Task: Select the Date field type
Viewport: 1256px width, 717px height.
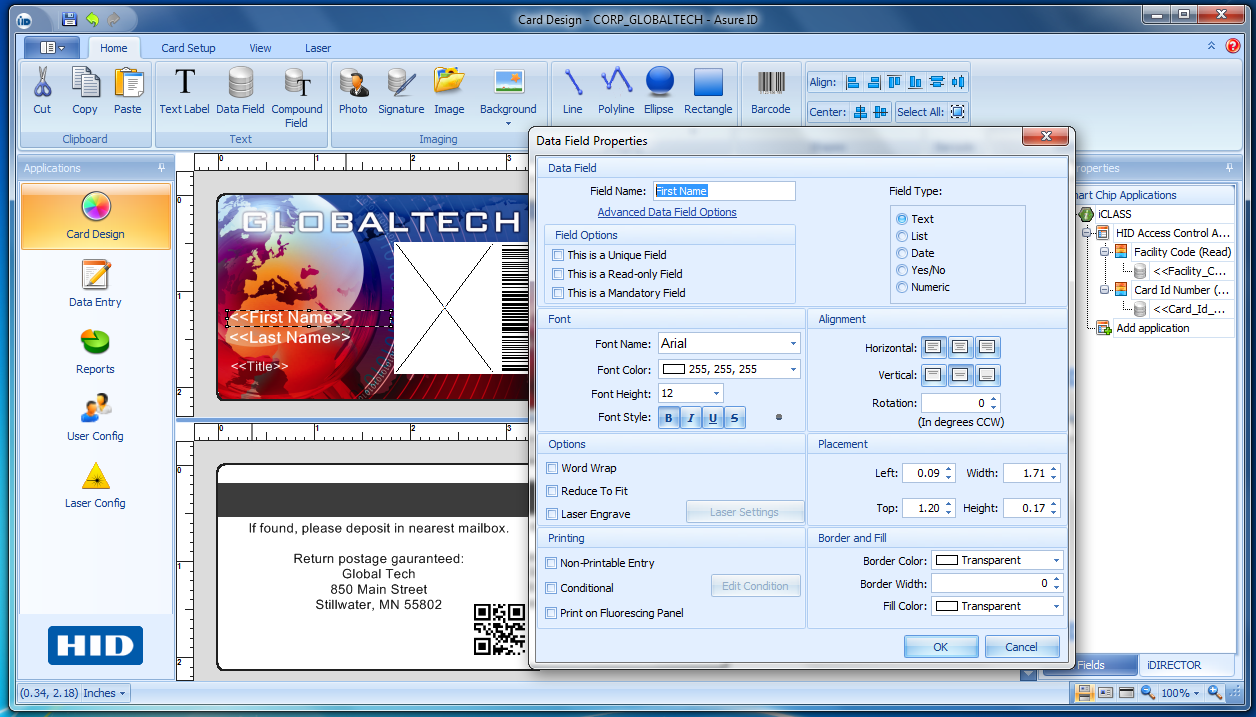Action: tap(902, 254)
